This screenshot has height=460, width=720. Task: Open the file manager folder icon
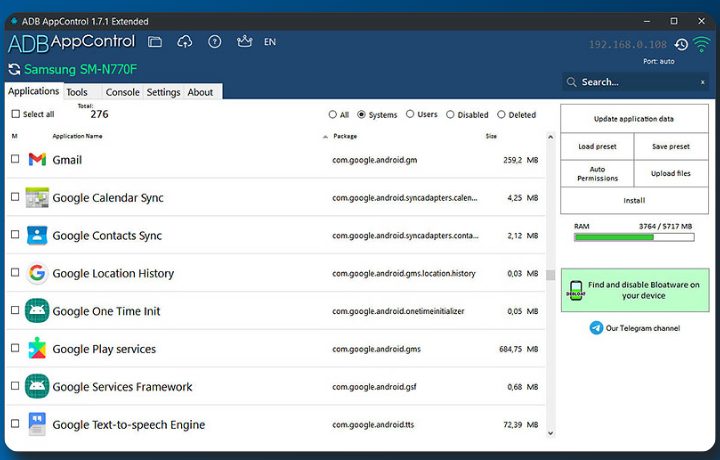click(x=155, y=42)
